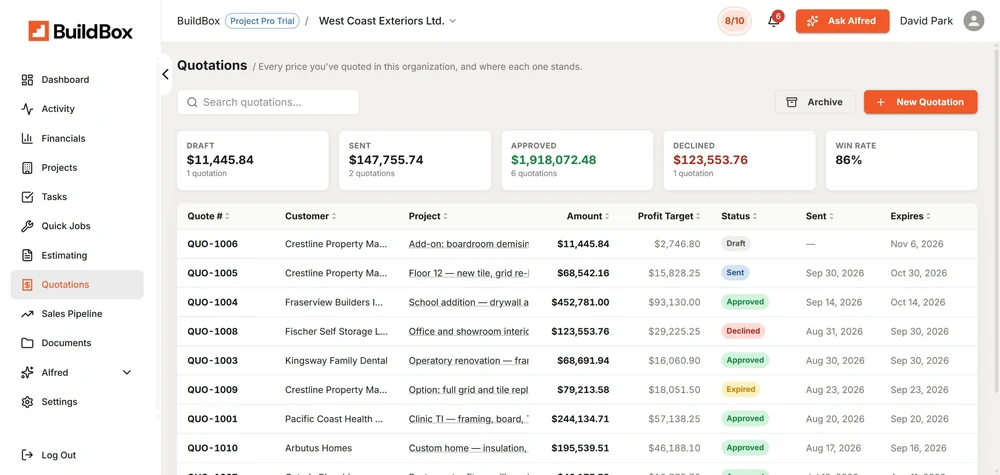
Task: Sort by Profit Target column
Action: (669, 216)
